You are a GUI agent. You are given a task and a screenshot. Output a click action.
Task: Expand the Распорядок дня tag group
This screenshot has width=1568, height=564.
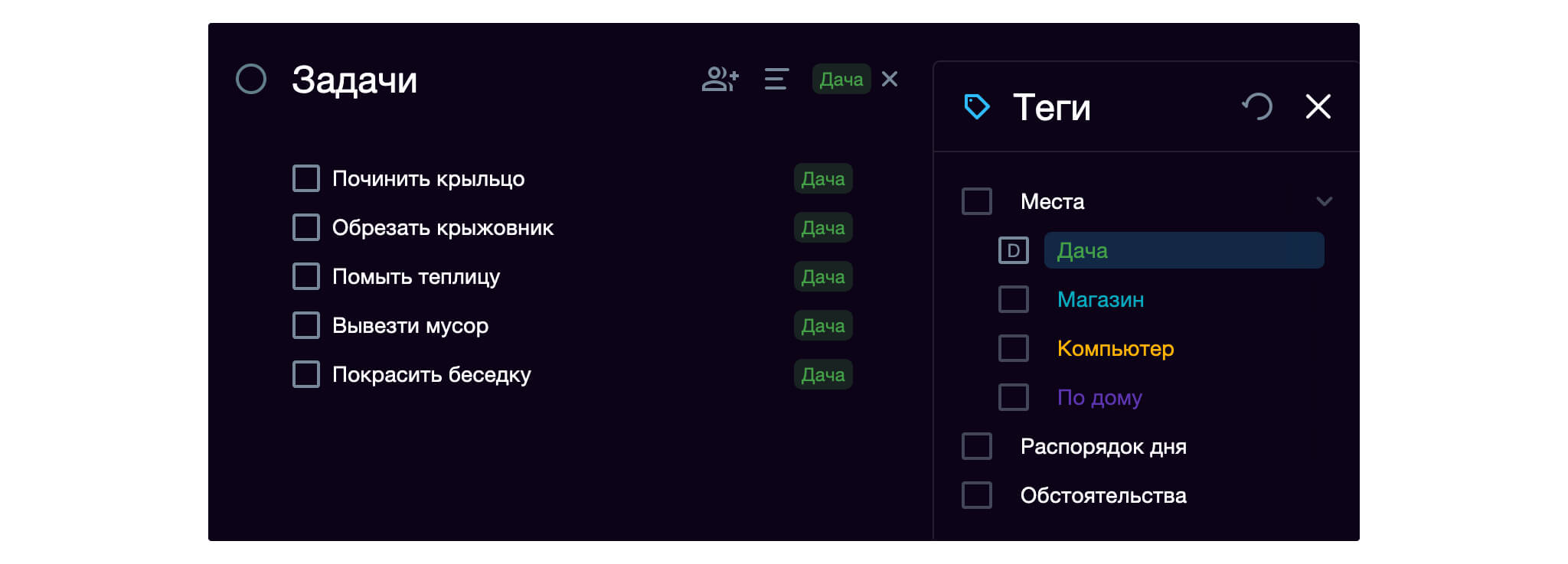point(1102,446)
